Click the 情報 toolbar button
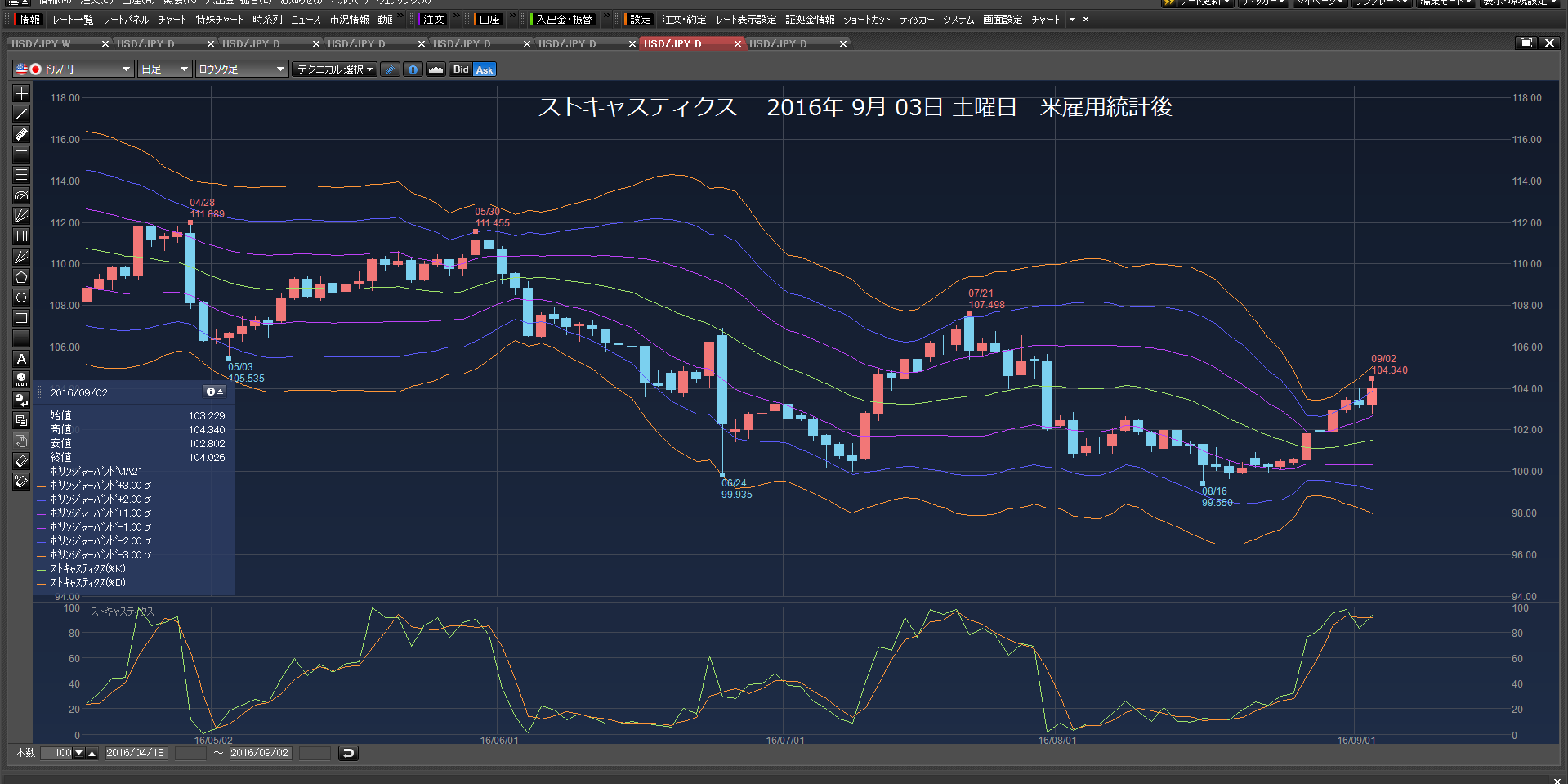 pos(29,20)
